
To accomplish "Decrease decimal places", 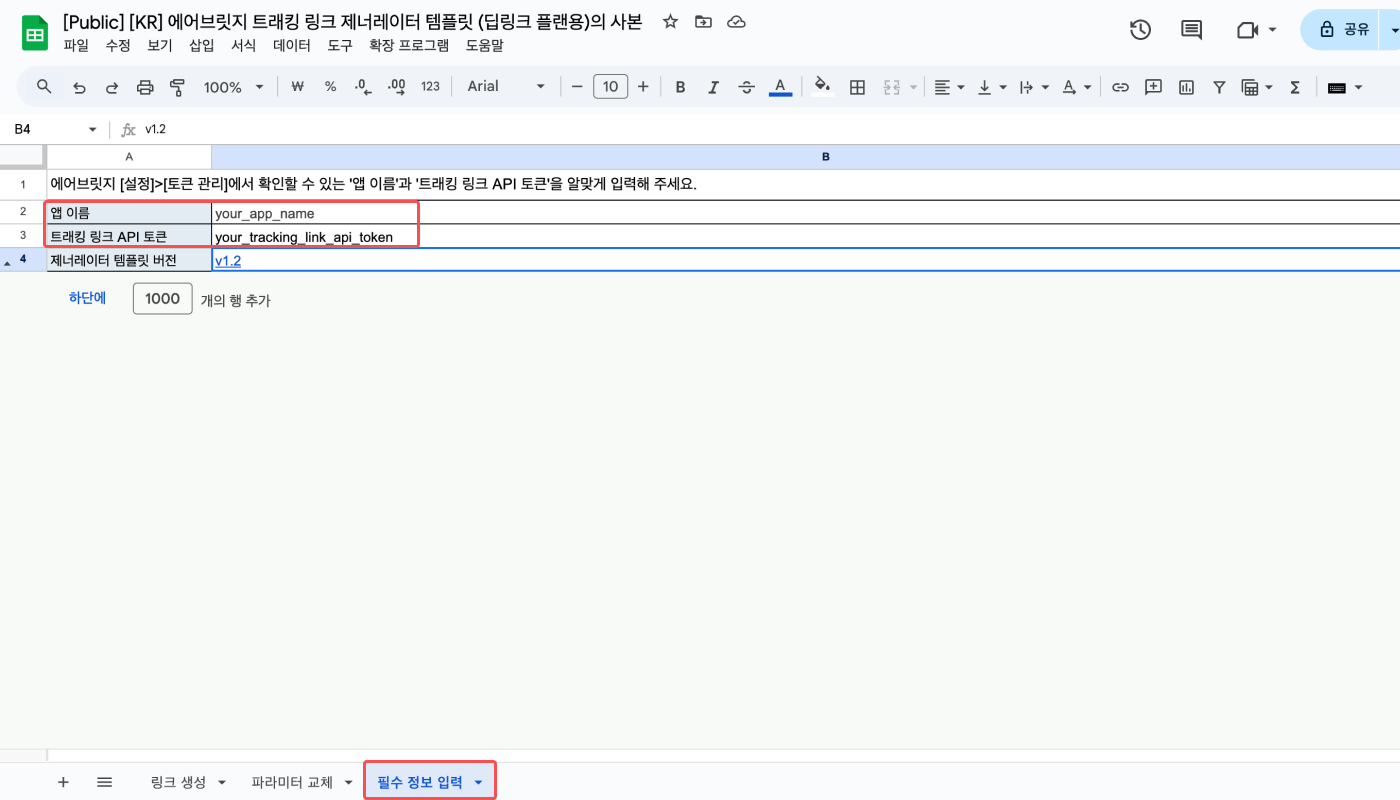I will click(x=363, y=87).
